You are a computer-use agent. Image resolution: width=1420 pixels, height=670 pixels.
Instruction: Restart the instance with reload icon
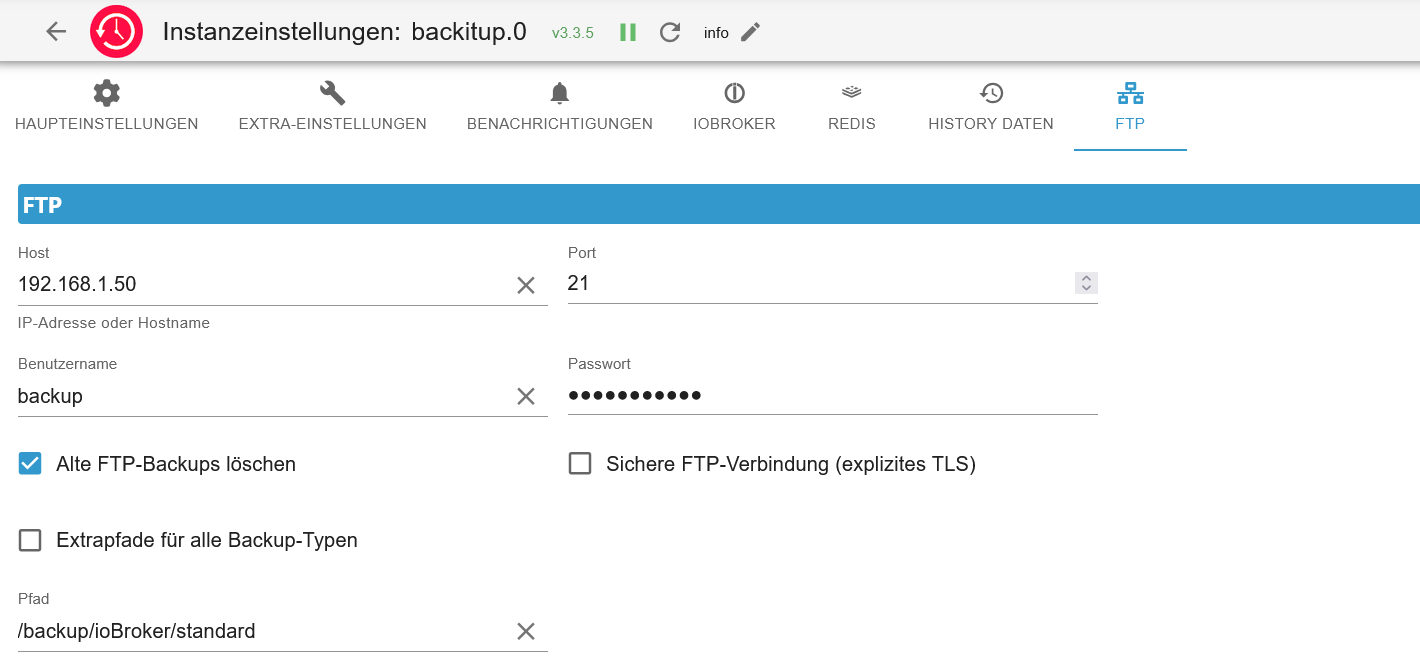pos(670,32)
